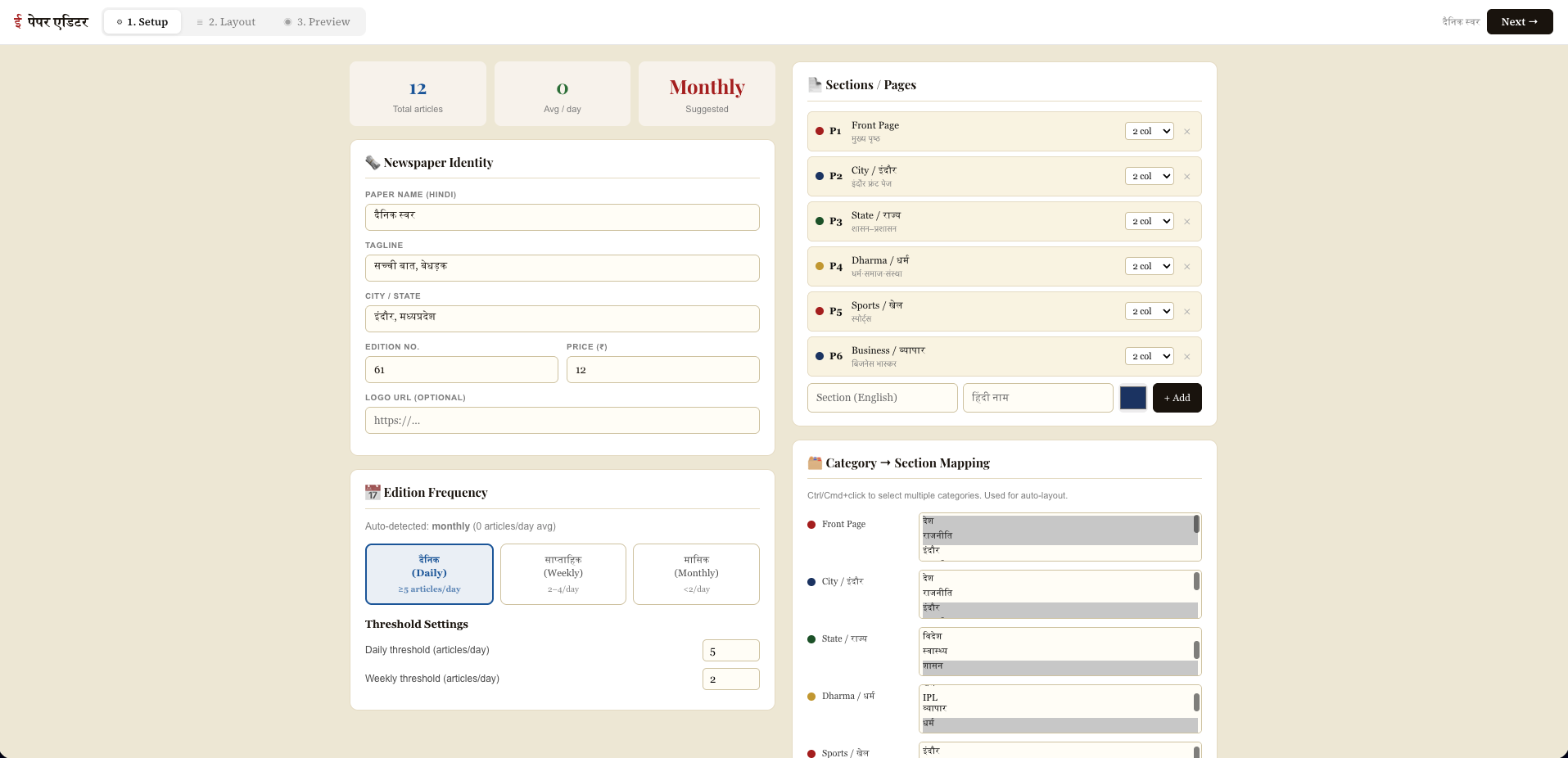The height and width of the screenshot is (758, 1568).
Task: Click the Next button
Action: [x=1520, y=22]
